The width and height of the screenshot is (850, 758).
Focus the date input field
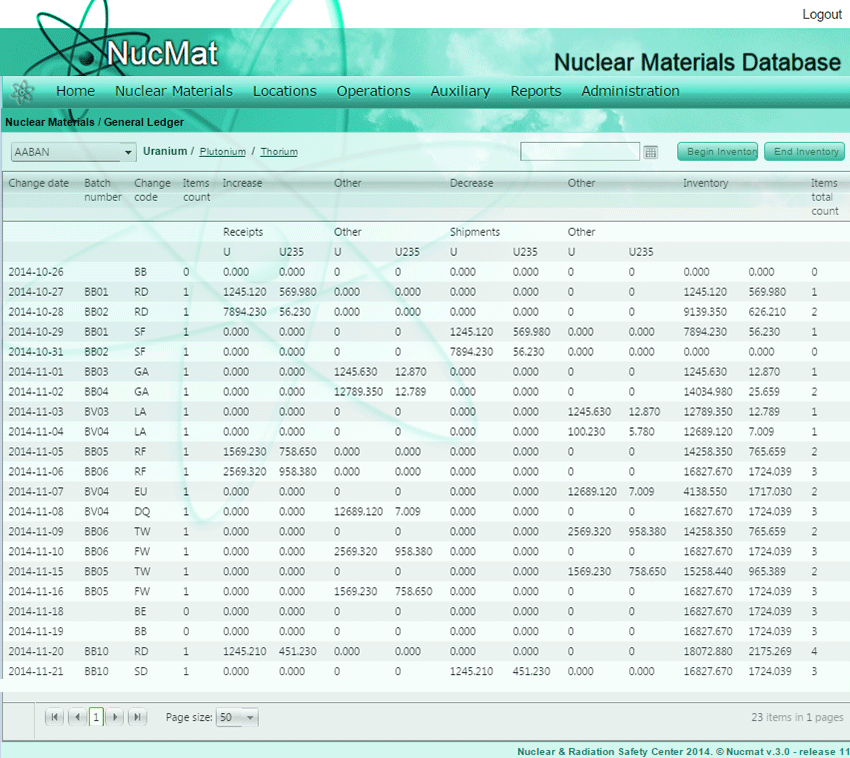(579, 152)
